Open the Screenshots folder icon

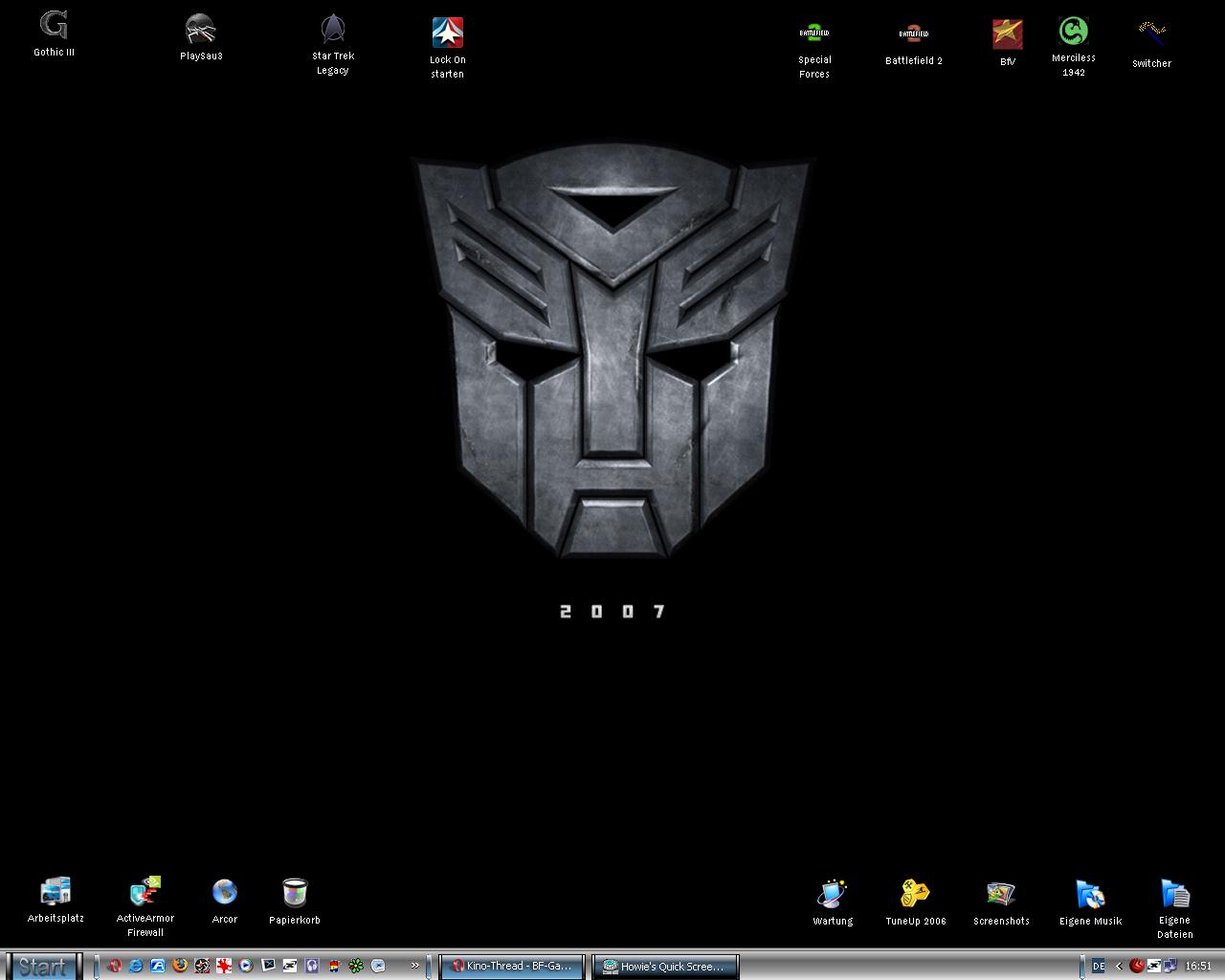[x=1001, y=903]
